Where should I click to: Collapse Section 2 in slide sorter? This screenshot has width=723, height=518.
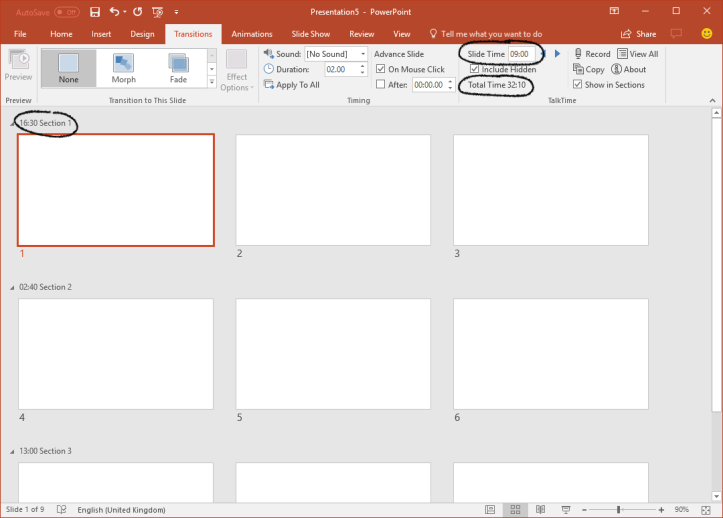point(13,288)
